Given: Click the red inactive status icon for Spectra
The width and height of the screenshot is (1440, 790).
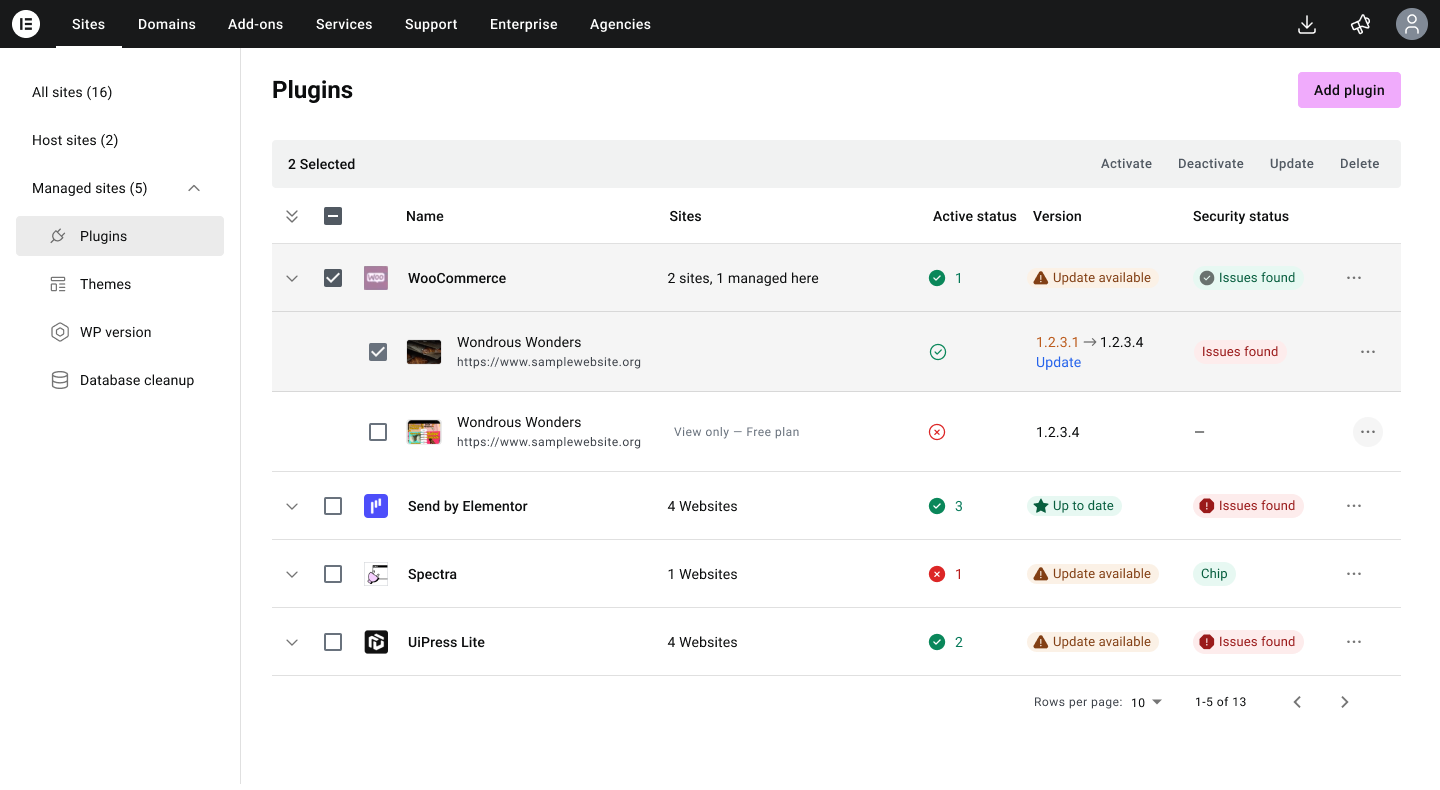Looking at the screenshot, I should point(937,574).
